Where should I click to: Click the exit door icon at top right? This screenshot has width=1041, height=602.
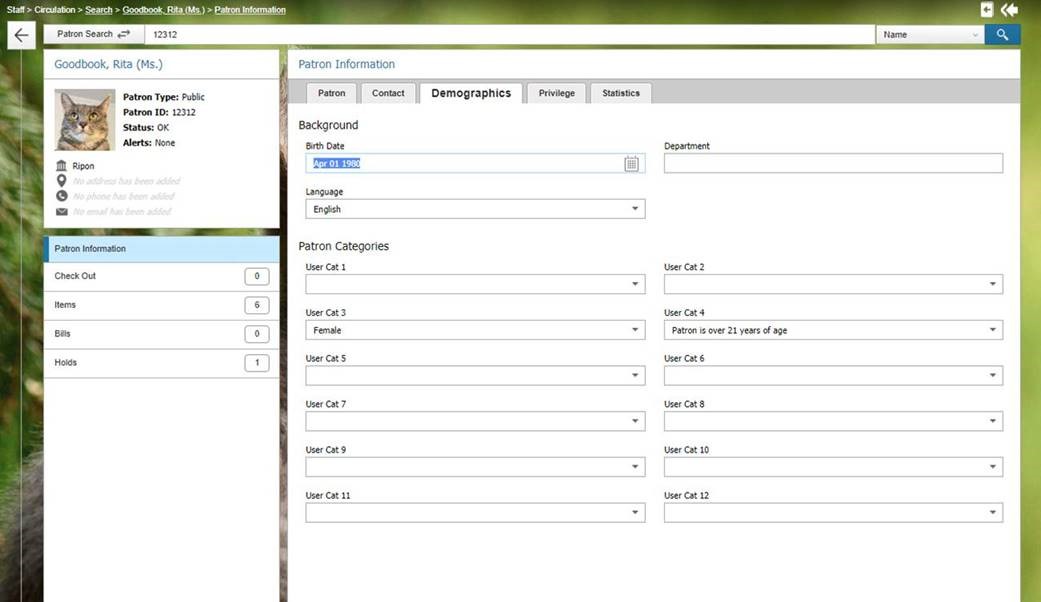(x=987, y=9)
